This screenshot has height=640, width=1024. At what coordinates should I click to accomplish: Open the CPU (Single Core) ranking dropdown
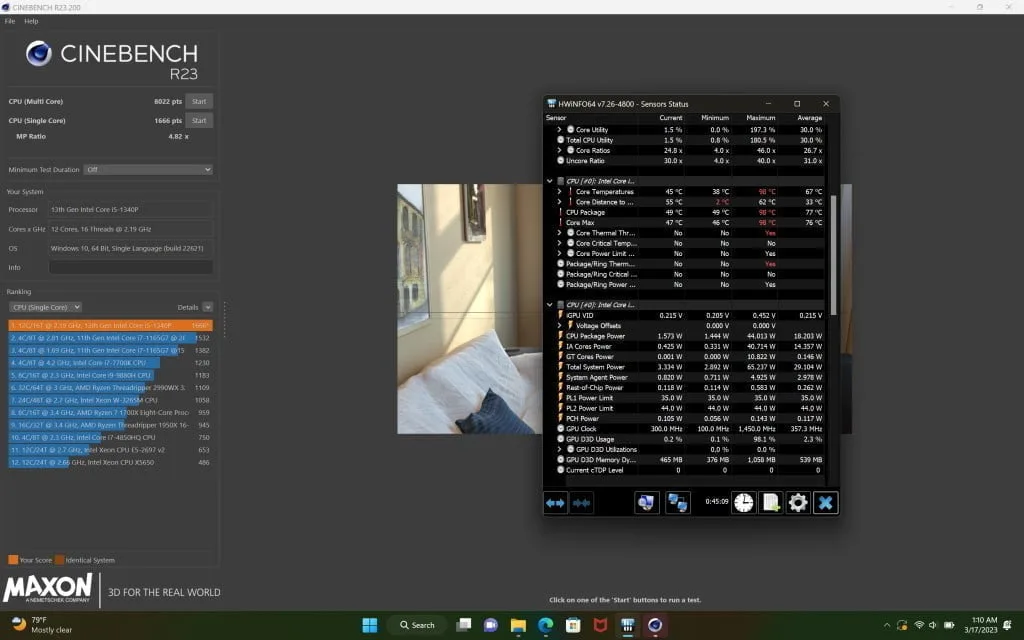click(x=45, y=307)
